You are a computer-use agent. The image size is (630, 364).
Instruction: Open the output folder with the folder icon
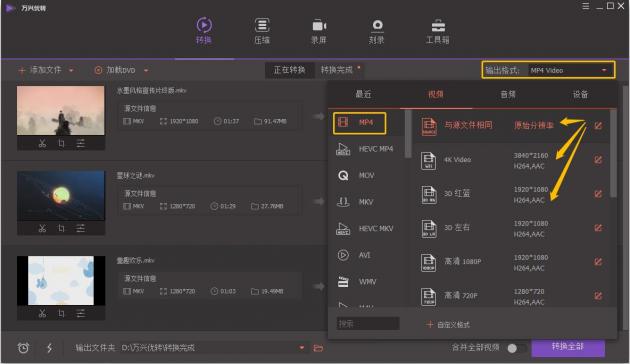(x=318, y=348)
